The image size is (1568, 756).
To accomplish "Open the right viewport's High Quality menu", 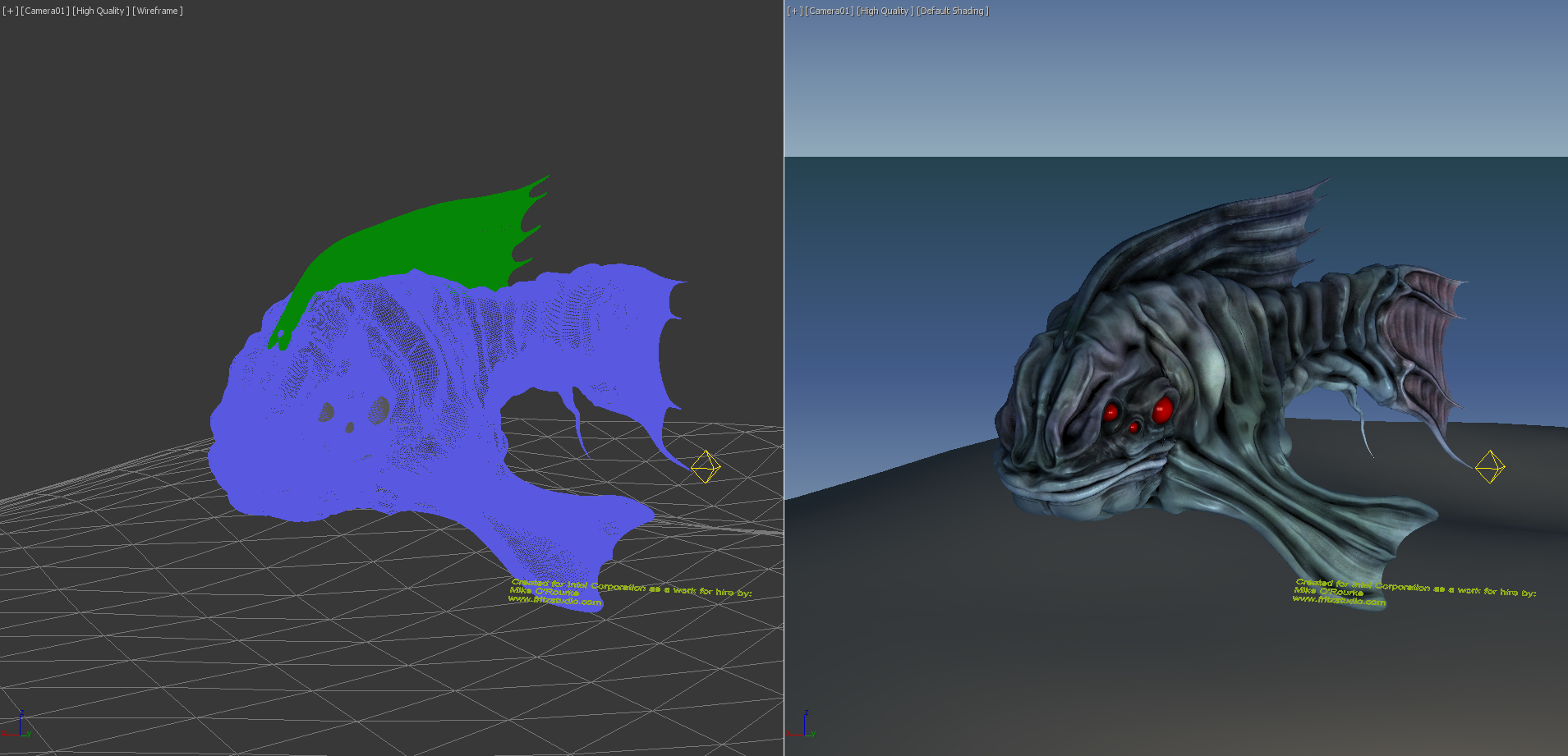I will [885, 11].
